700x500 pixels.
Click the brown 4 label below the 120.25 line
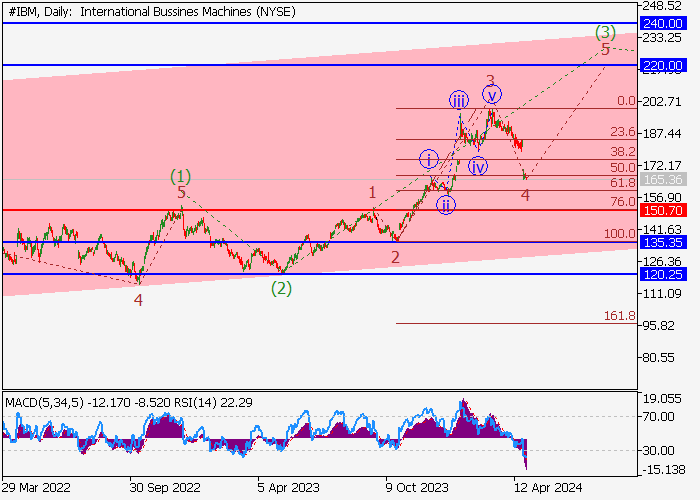138,300
